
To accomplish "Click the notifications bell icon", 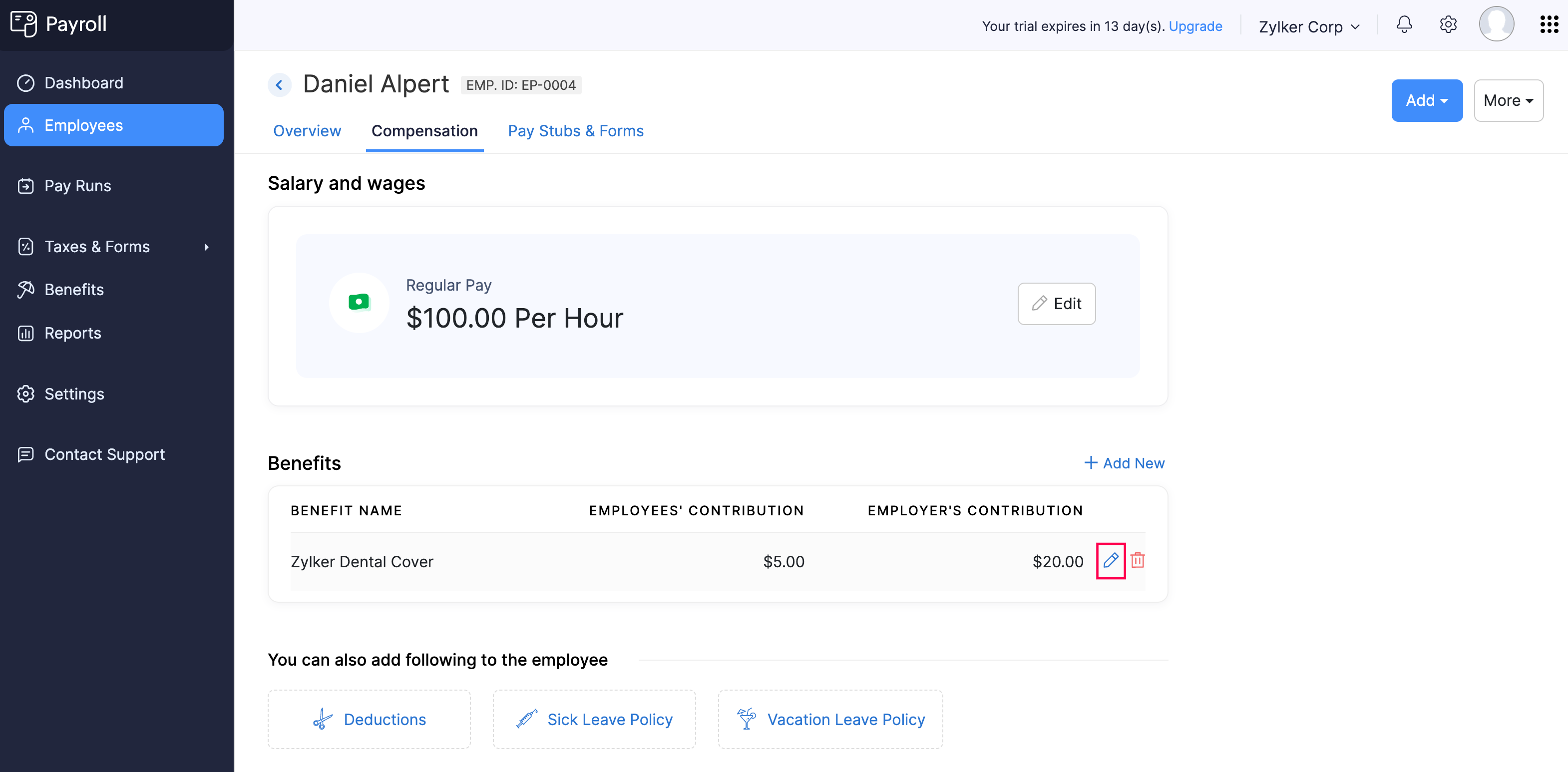I will click(1405, 26).
